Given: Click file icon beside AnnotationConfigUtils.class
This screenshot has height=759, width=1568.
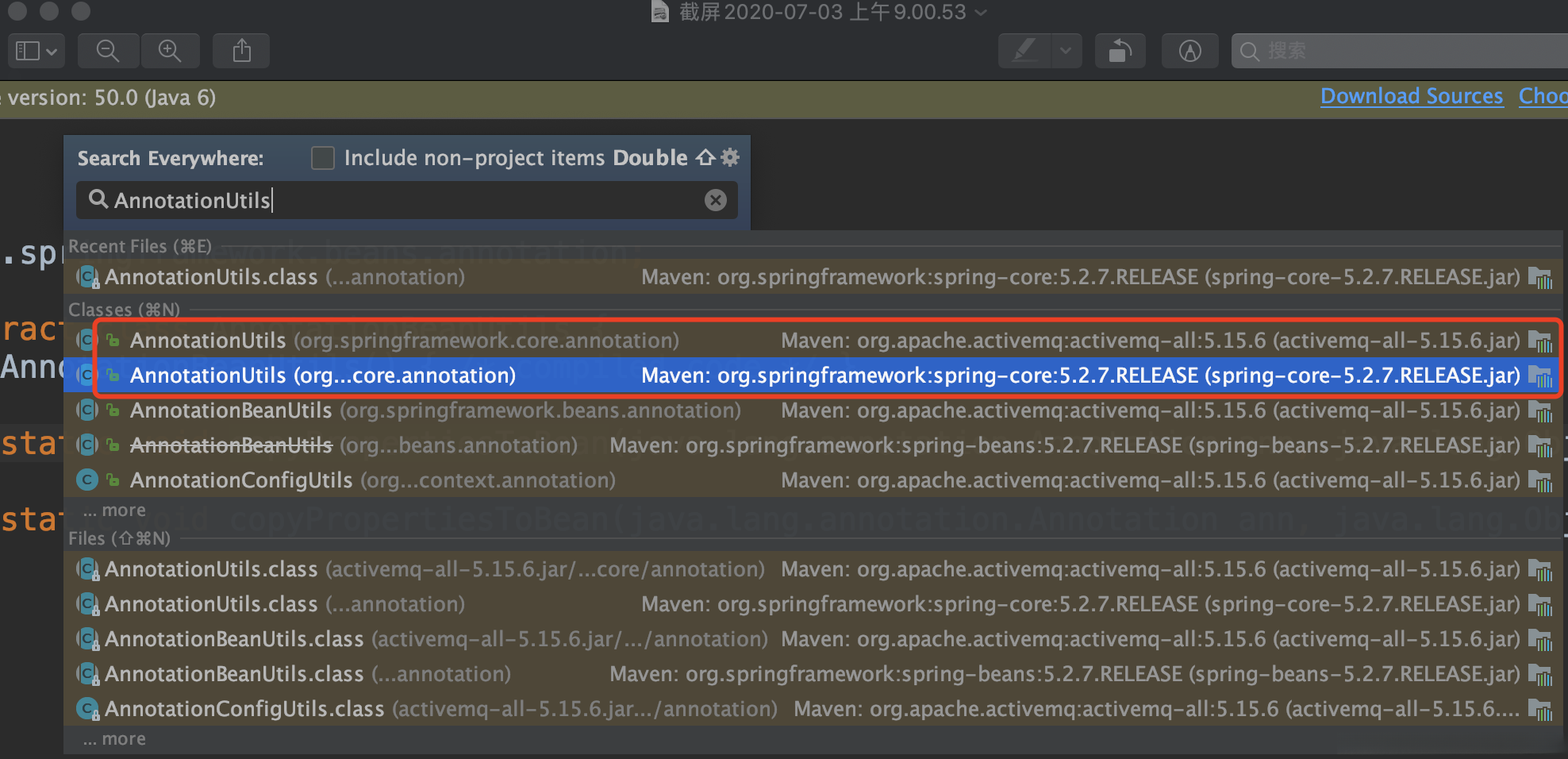Looking at the screenshot, I should 87,708.
